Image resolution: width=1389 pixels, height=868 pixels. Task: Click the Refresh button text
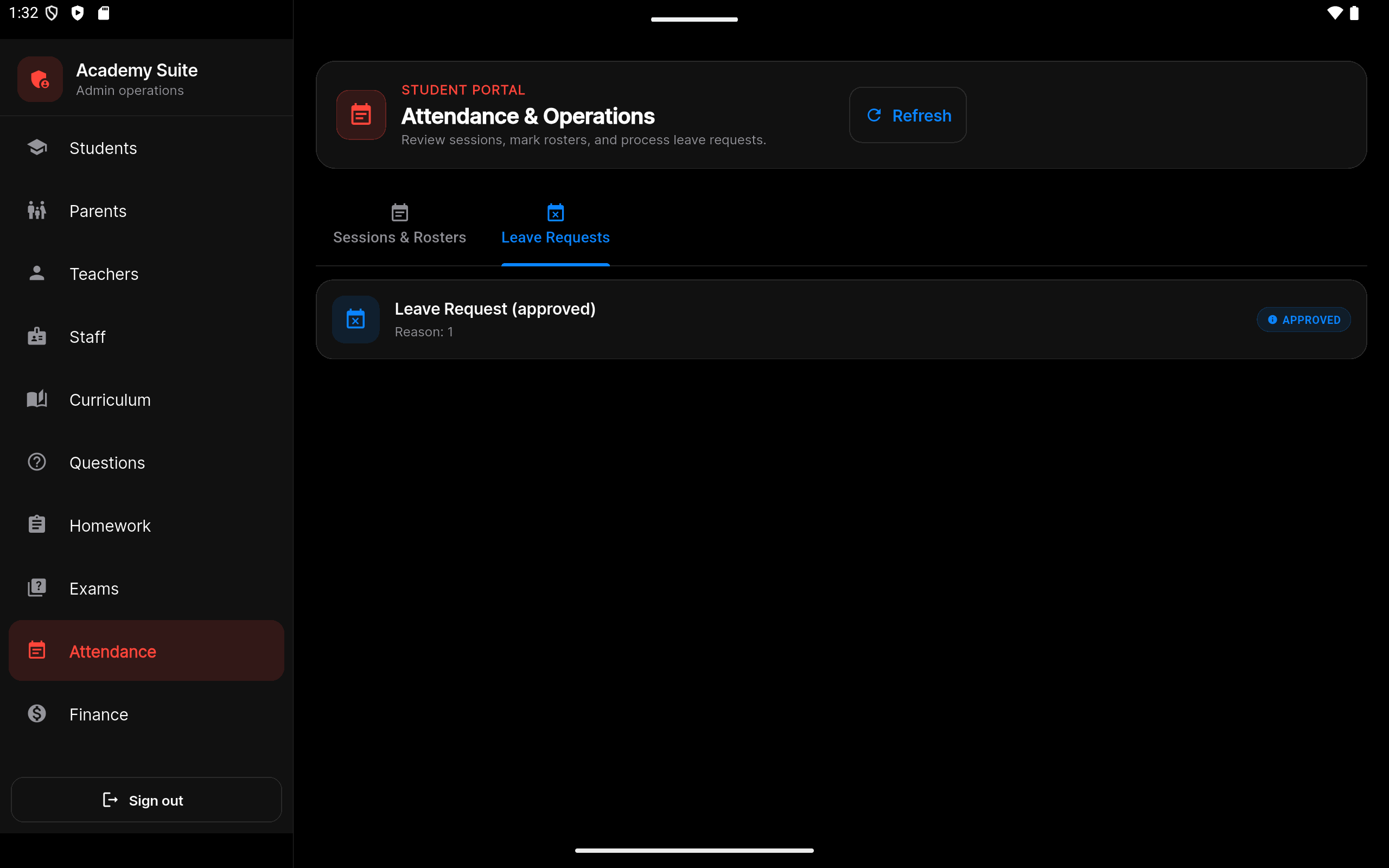[922, 116]
